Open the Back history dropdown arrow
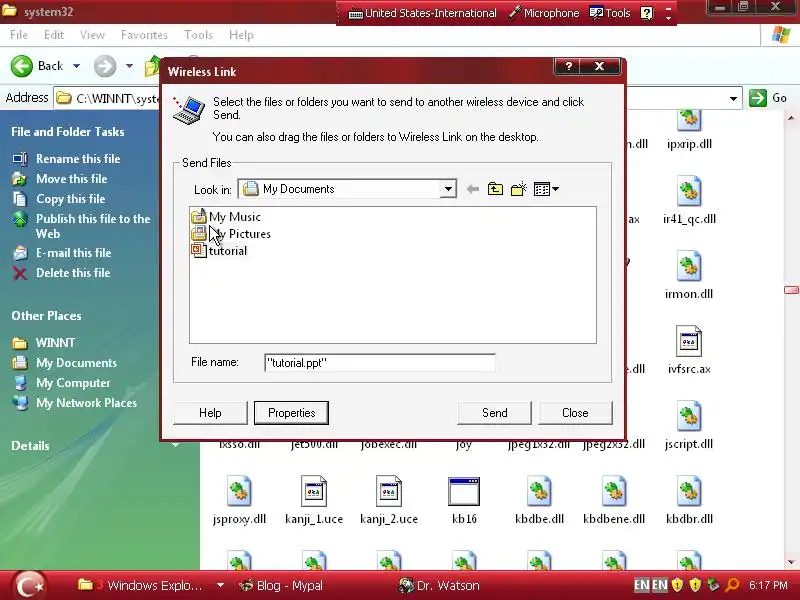Screen dimensions: 800x600 click(76, 66)
